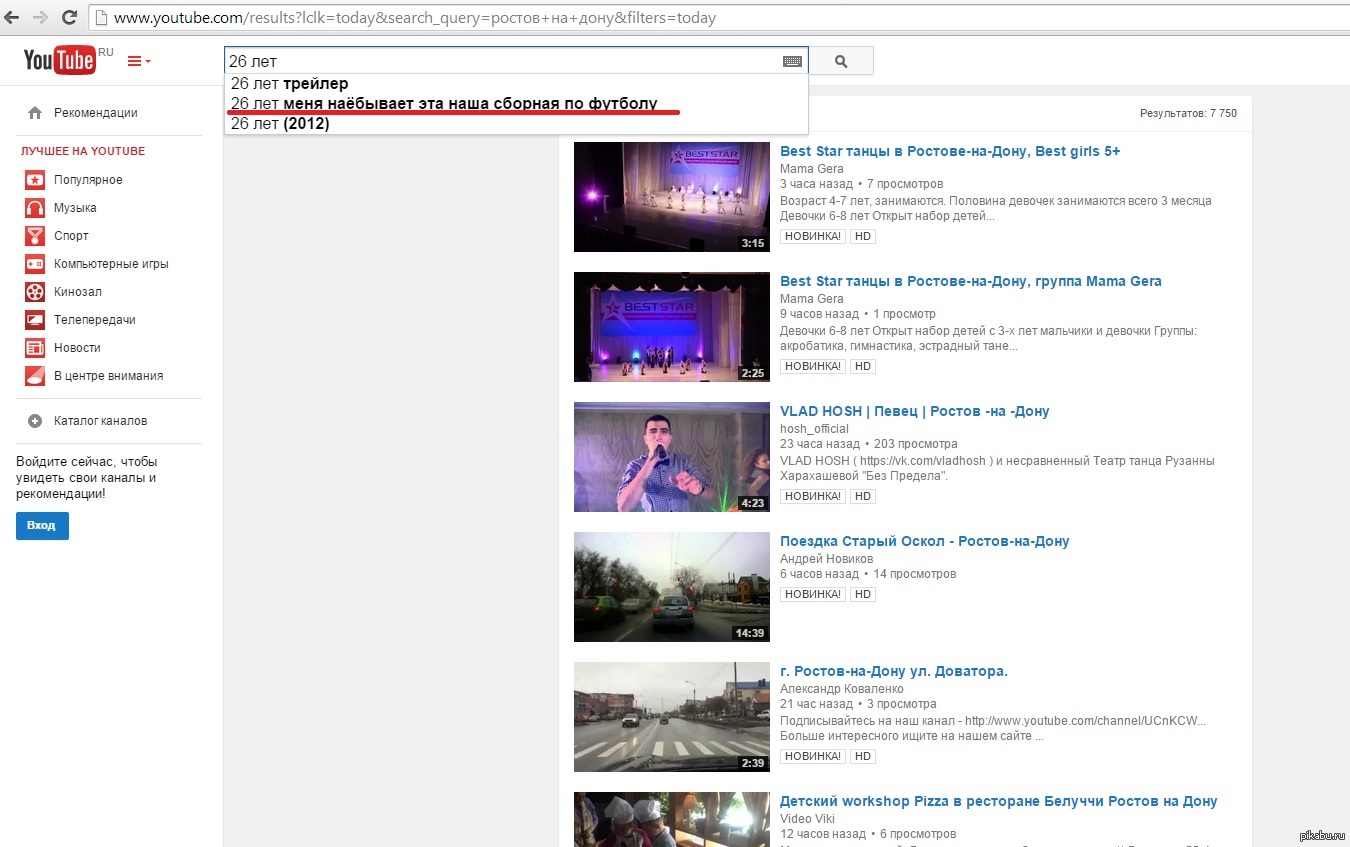Click the browser back arrow
Screen dimensions: 1350x847
tap(13, 17)
